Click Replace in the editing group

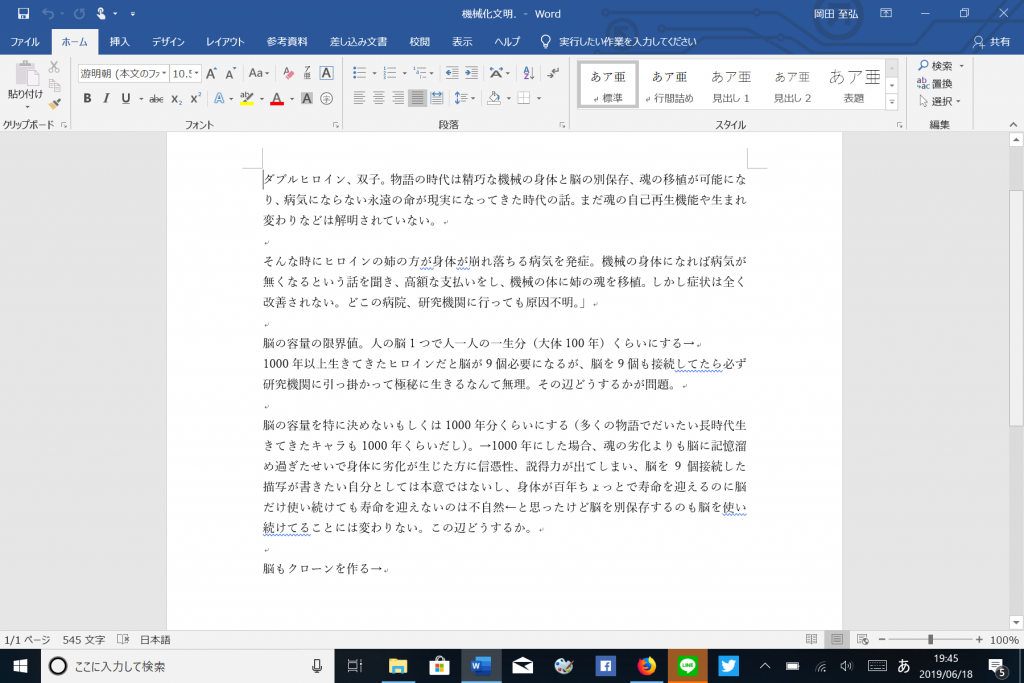(935, 84)
